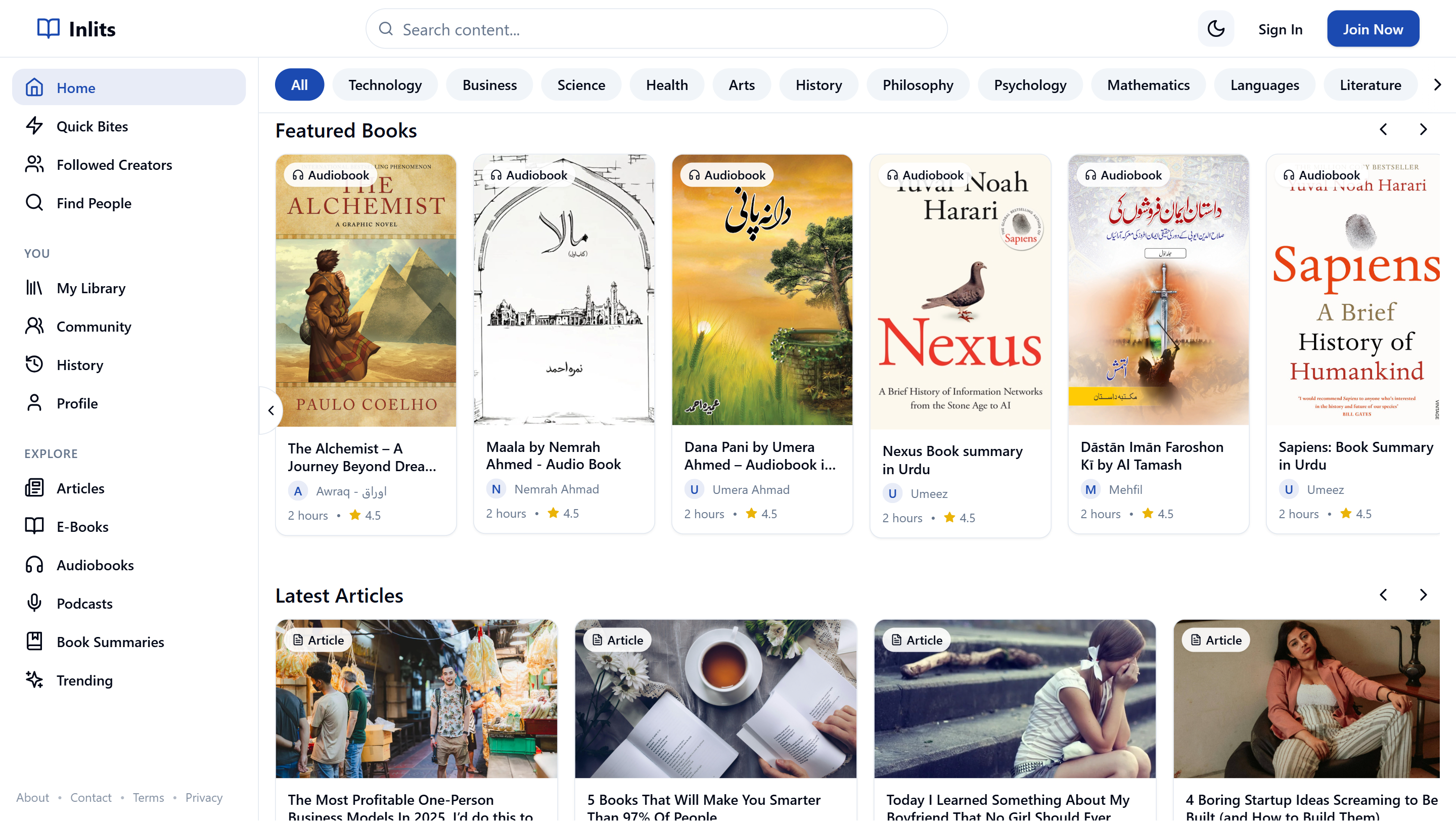Open the Privacy footer link
Image resolution: width=1456 pixels, height=821 pixels.
[x=203, y=797]
